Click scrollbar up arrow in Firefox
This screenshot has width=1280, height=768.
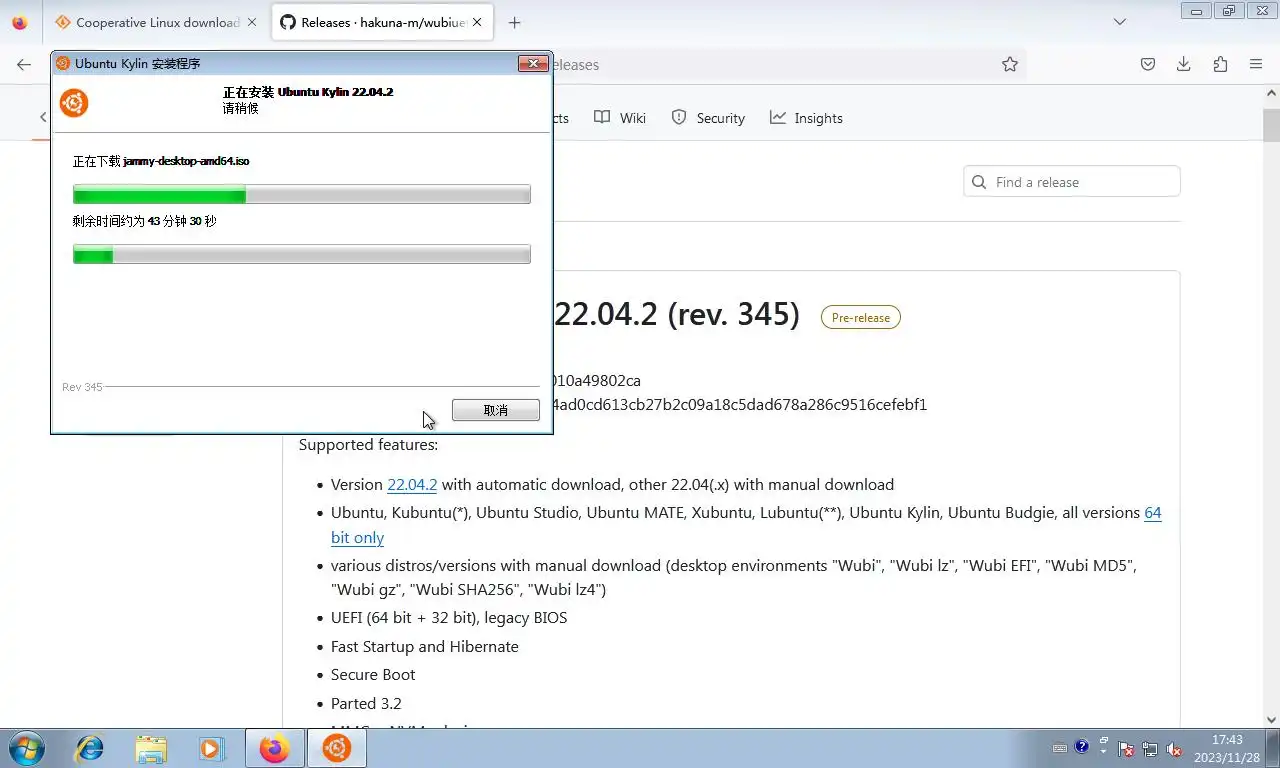[x=1272, y=92]
